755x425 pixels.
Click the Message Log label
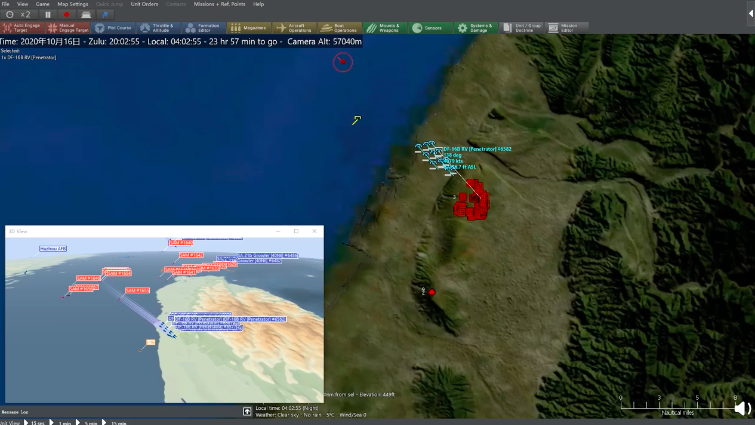(15, 411)
